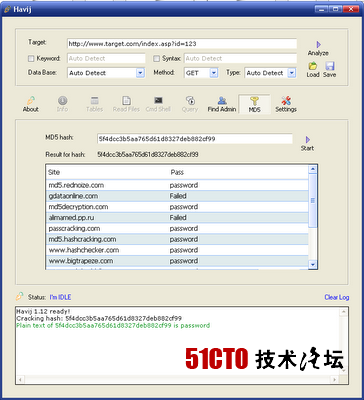Select the MD5 key icon tab
This screenshot has height=400, width=364.
(x=254, y=101)
